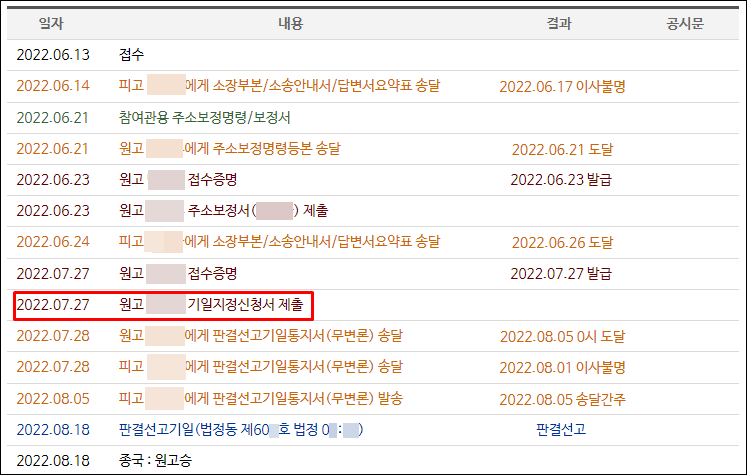Select the date 2022.06.24

tap(53, 242)
